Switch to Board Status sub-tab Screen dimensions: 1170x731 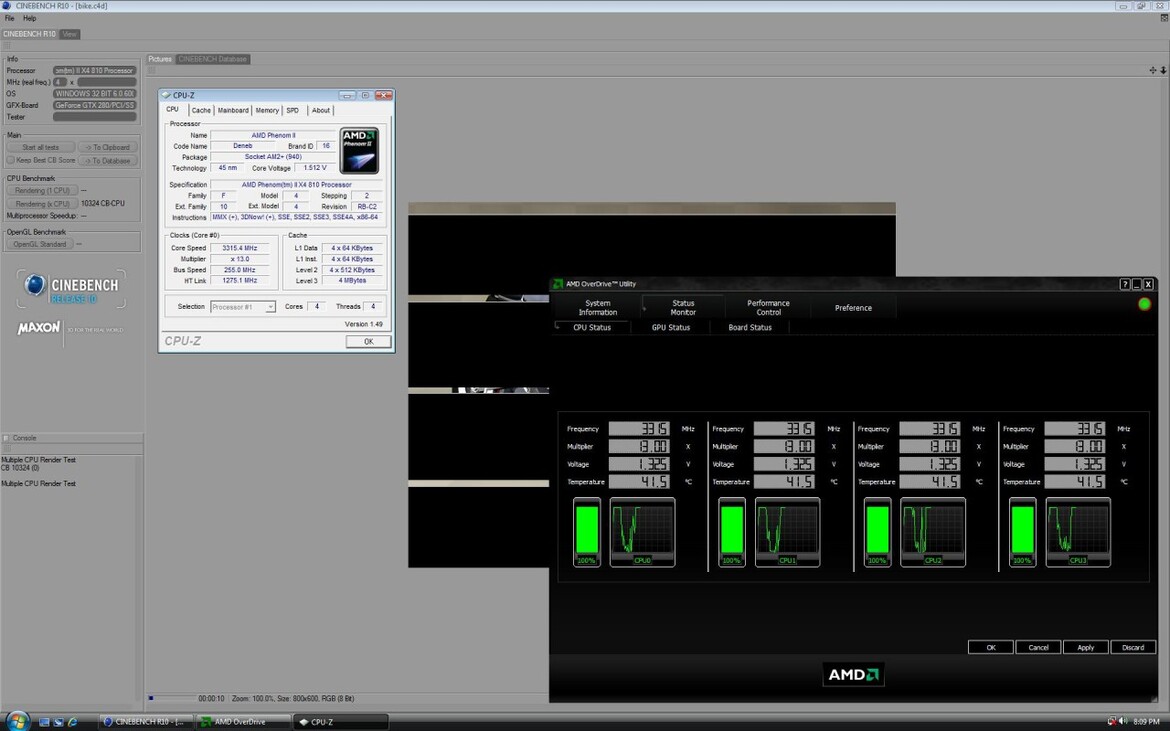click(x=750, y=327)
